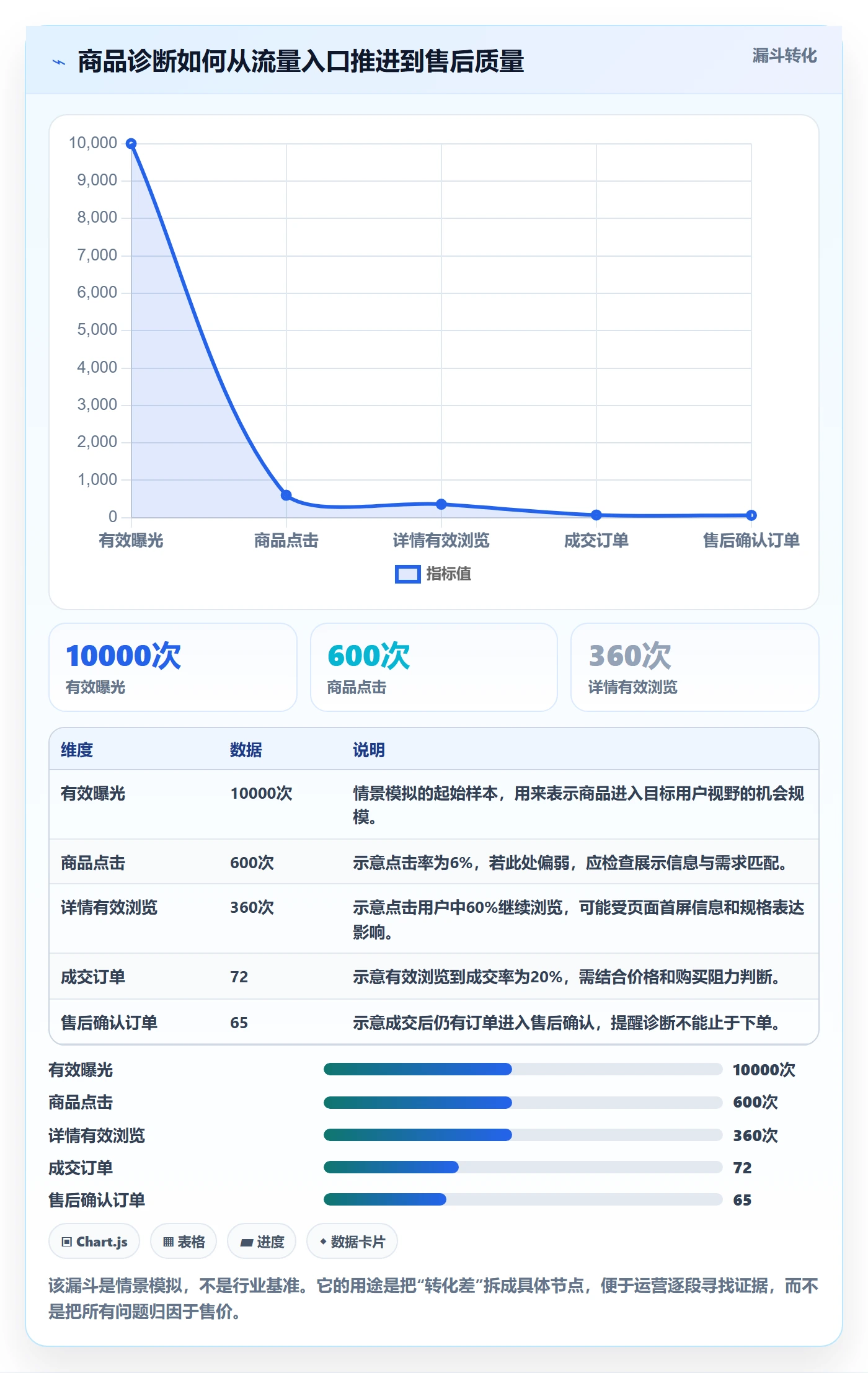Click the 商品点击 progress bar
The height and width of the screenshot is (1373, 868).
click(523, 1102)
